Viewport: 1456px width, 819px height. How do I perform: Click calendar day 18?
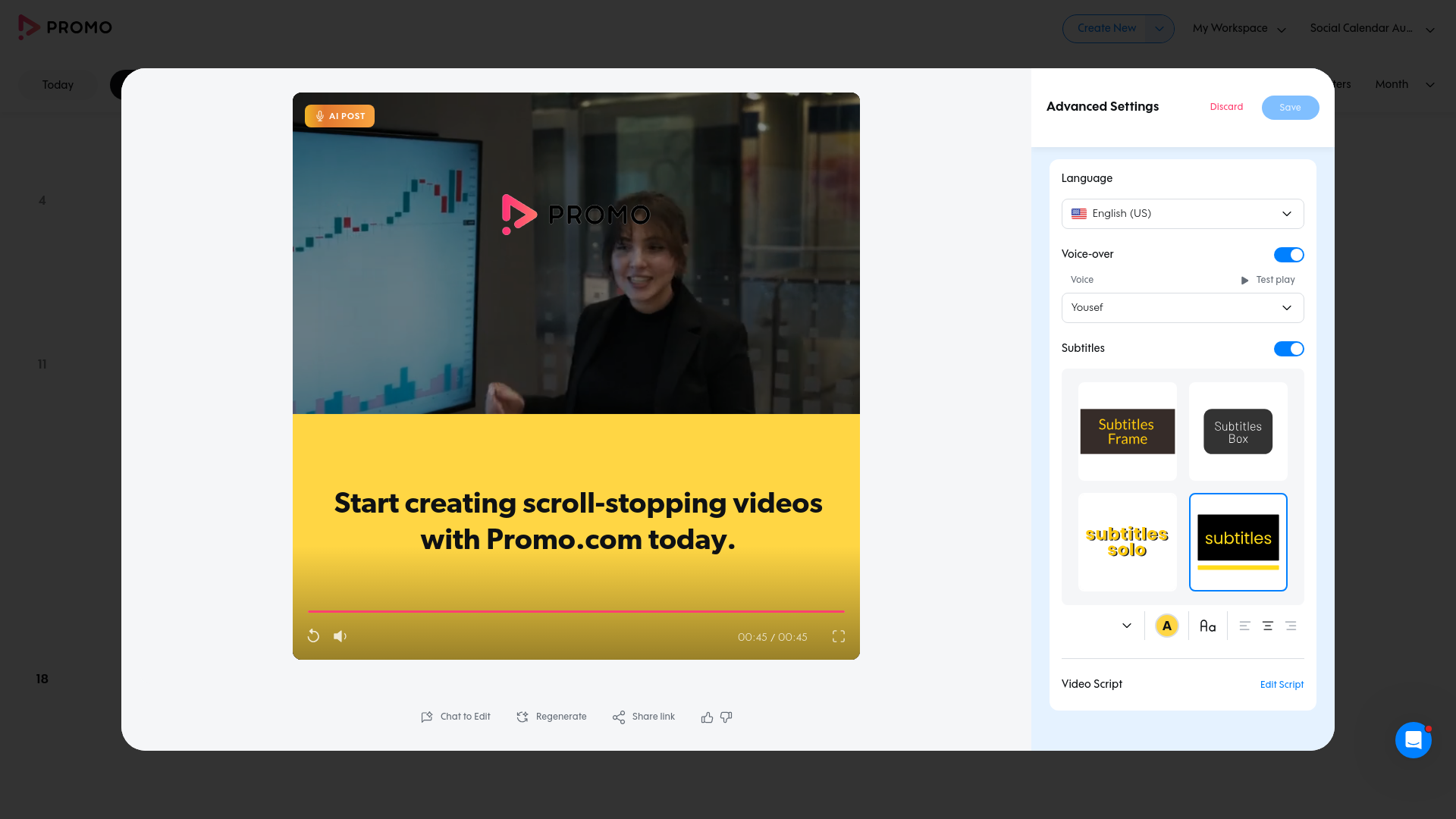point(42,679)
